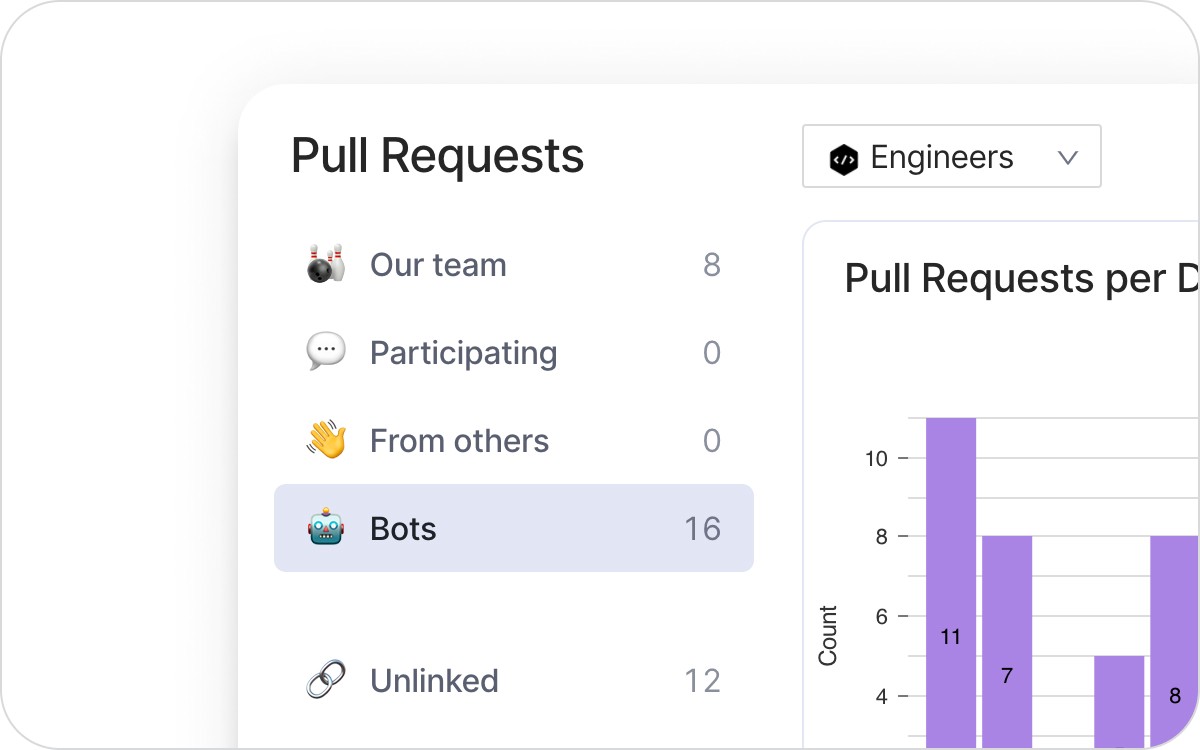Click the robot icon for Bots
Viewport: 1200px width, 750px height.
coord(326,529)
